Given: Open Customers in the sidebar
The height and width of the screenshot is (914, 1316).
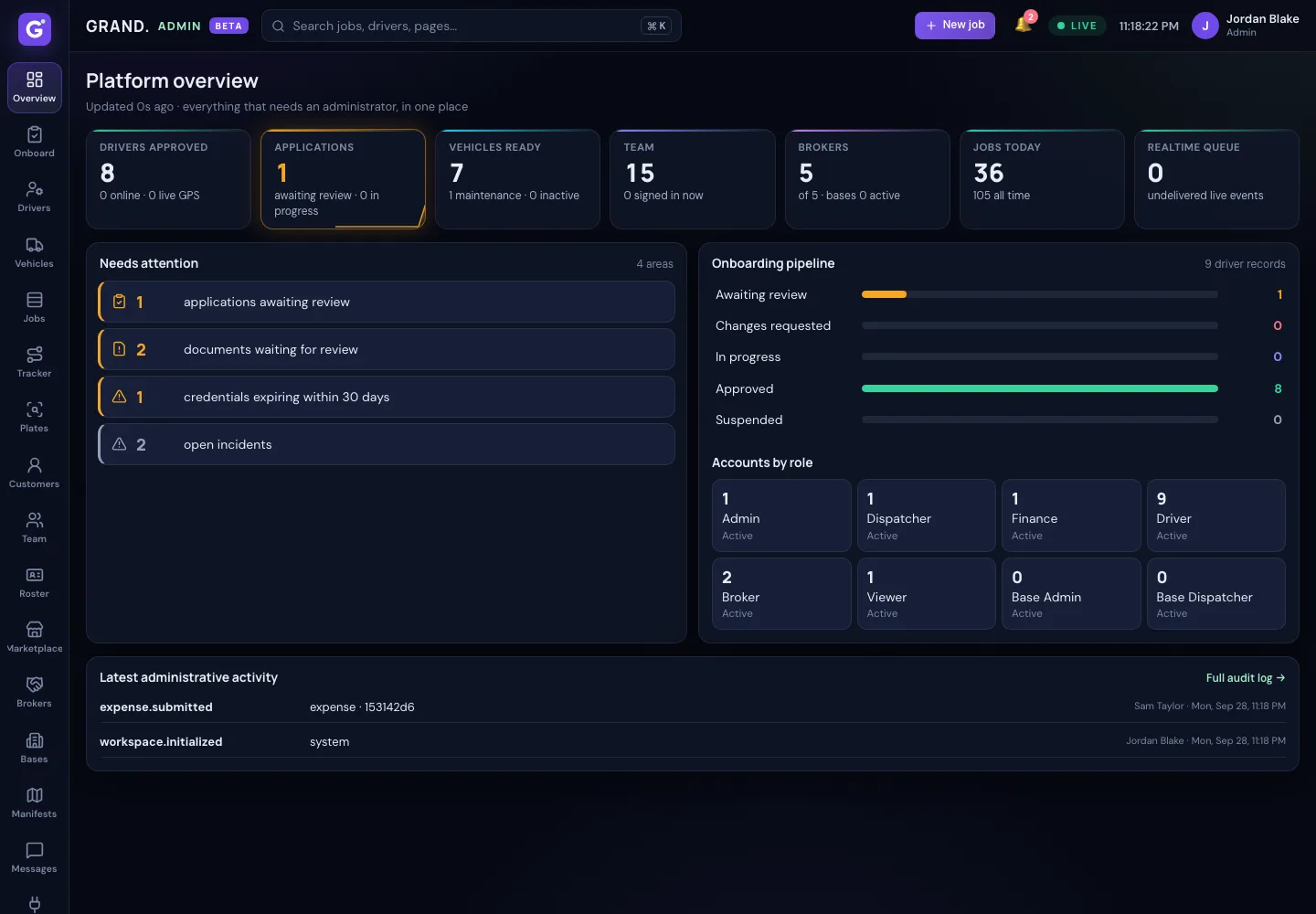Looking at the screenshot, I should pos(35,473).
